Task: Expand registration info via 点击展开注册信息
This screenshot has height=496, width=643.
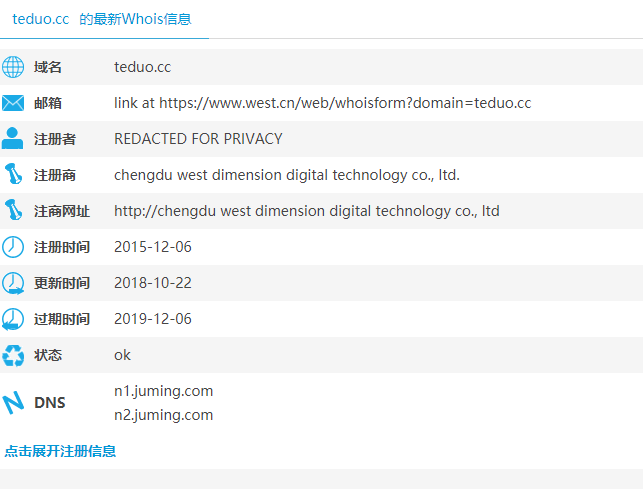Action: pyautogui.click(x=60, y=451)
